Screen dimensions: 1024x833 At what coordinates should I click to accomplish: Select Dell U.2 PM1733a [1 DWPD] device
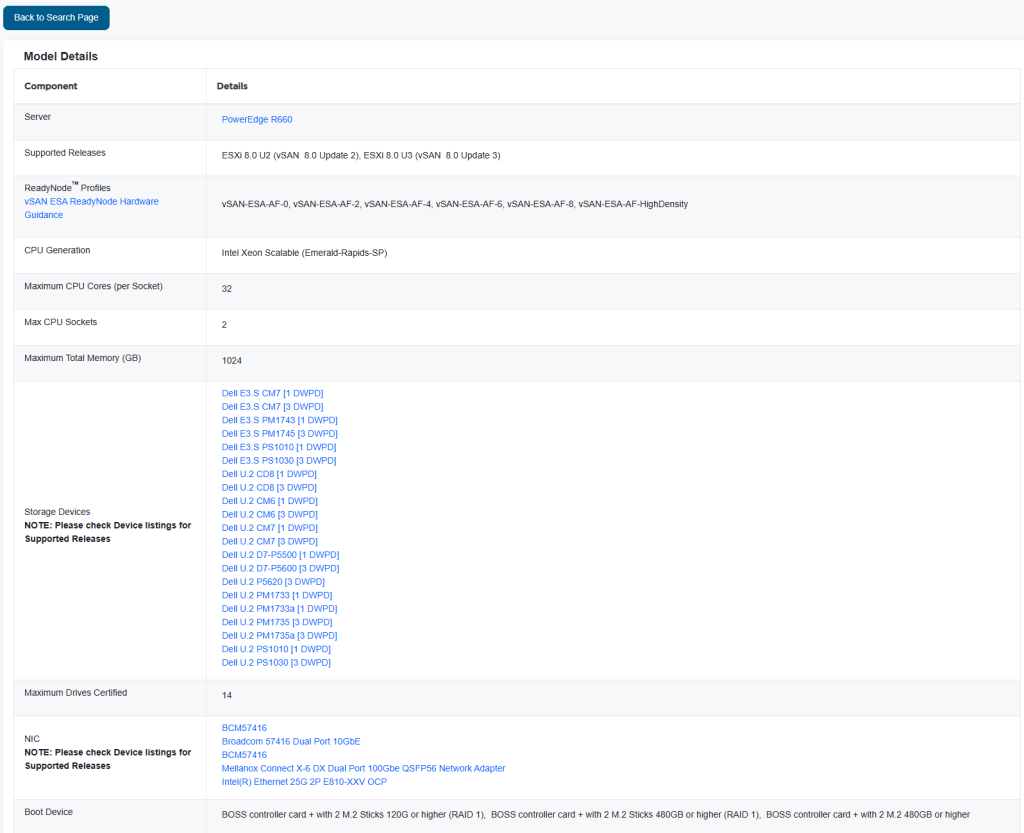[x=279, y=609]
